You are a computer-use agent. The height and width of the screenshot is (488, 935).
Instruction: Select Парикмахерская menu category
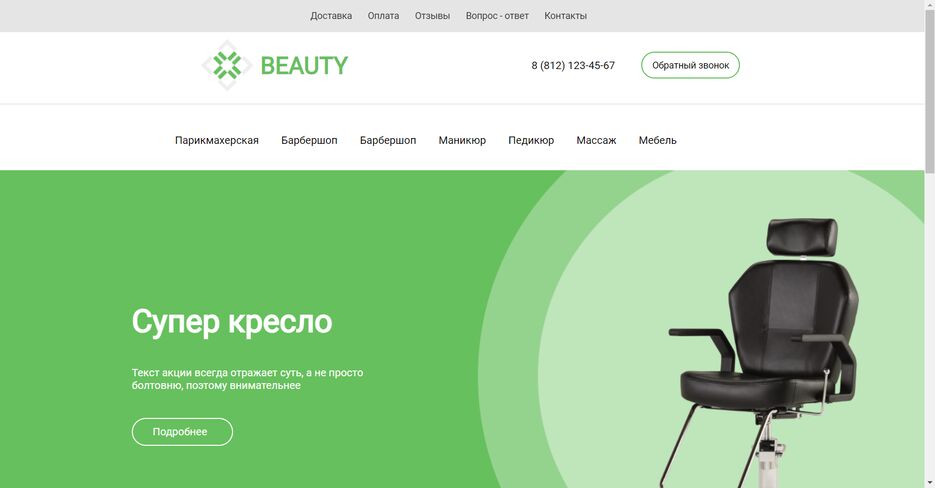pos(217,140)
